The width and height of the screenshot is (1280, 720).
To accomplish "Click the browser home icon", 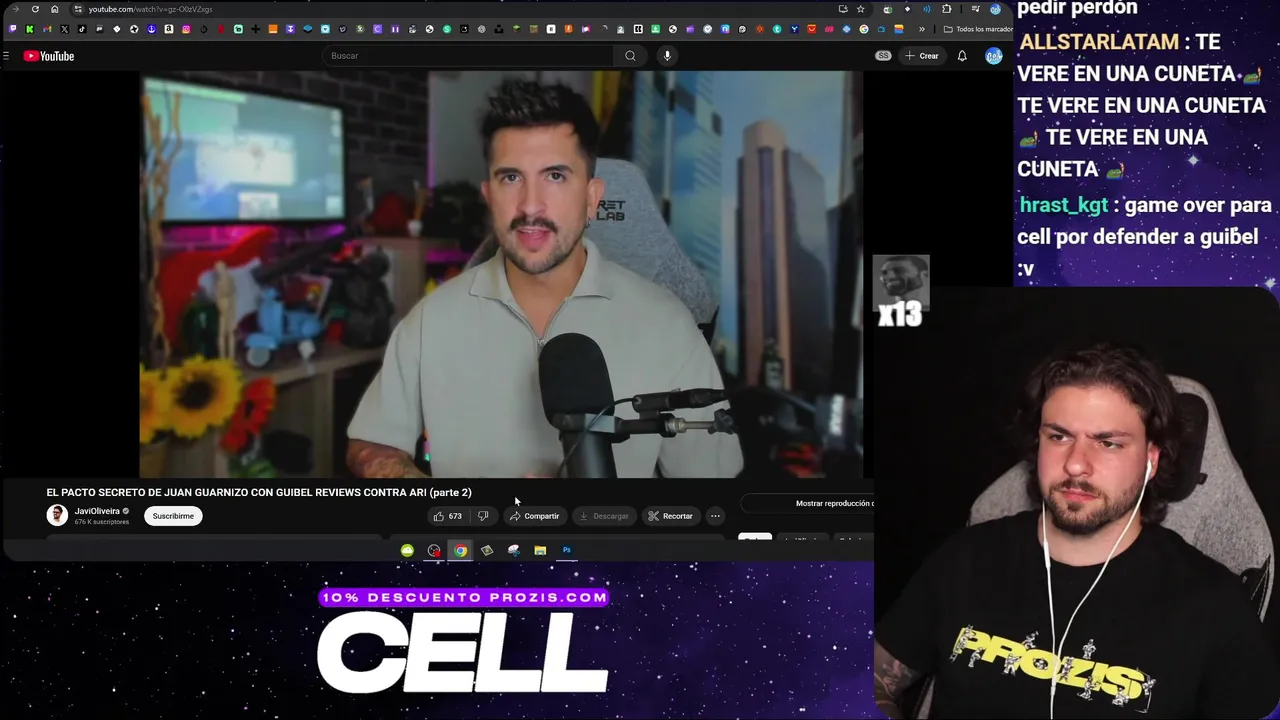I will pos(54,9).
